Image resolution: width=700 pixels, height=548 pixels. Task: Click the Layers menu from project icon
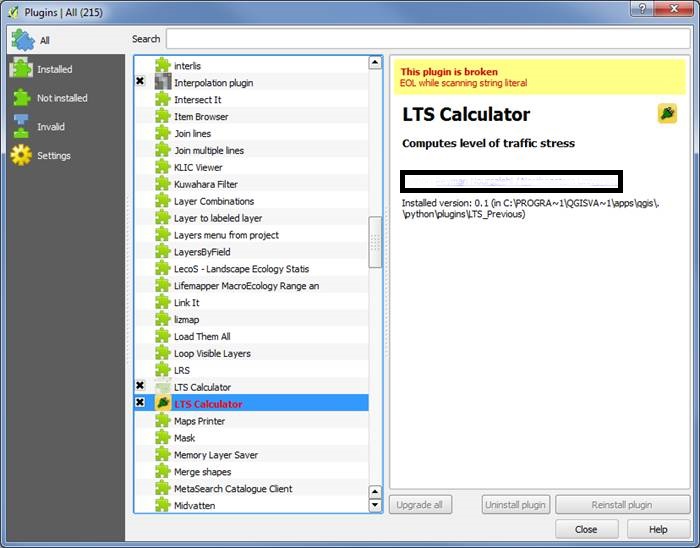pos(162,235)
